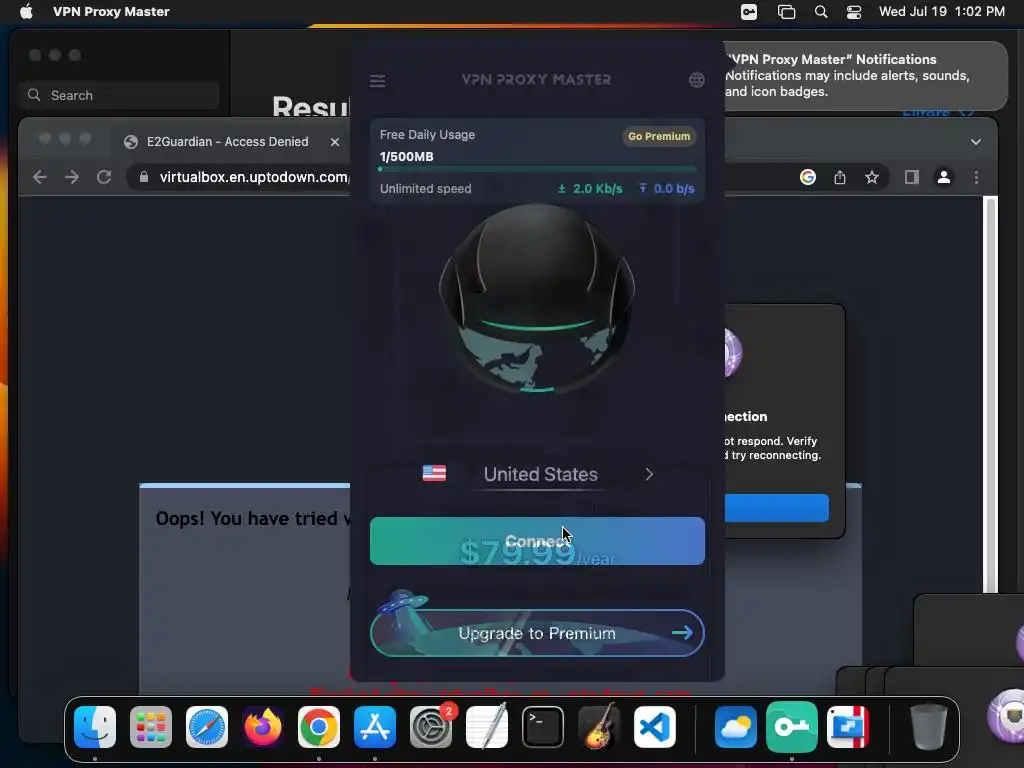The height and width of the screenshot is (768, 1024).
Task: Close the E2Guardian browser tab
Action: point(335,142)
